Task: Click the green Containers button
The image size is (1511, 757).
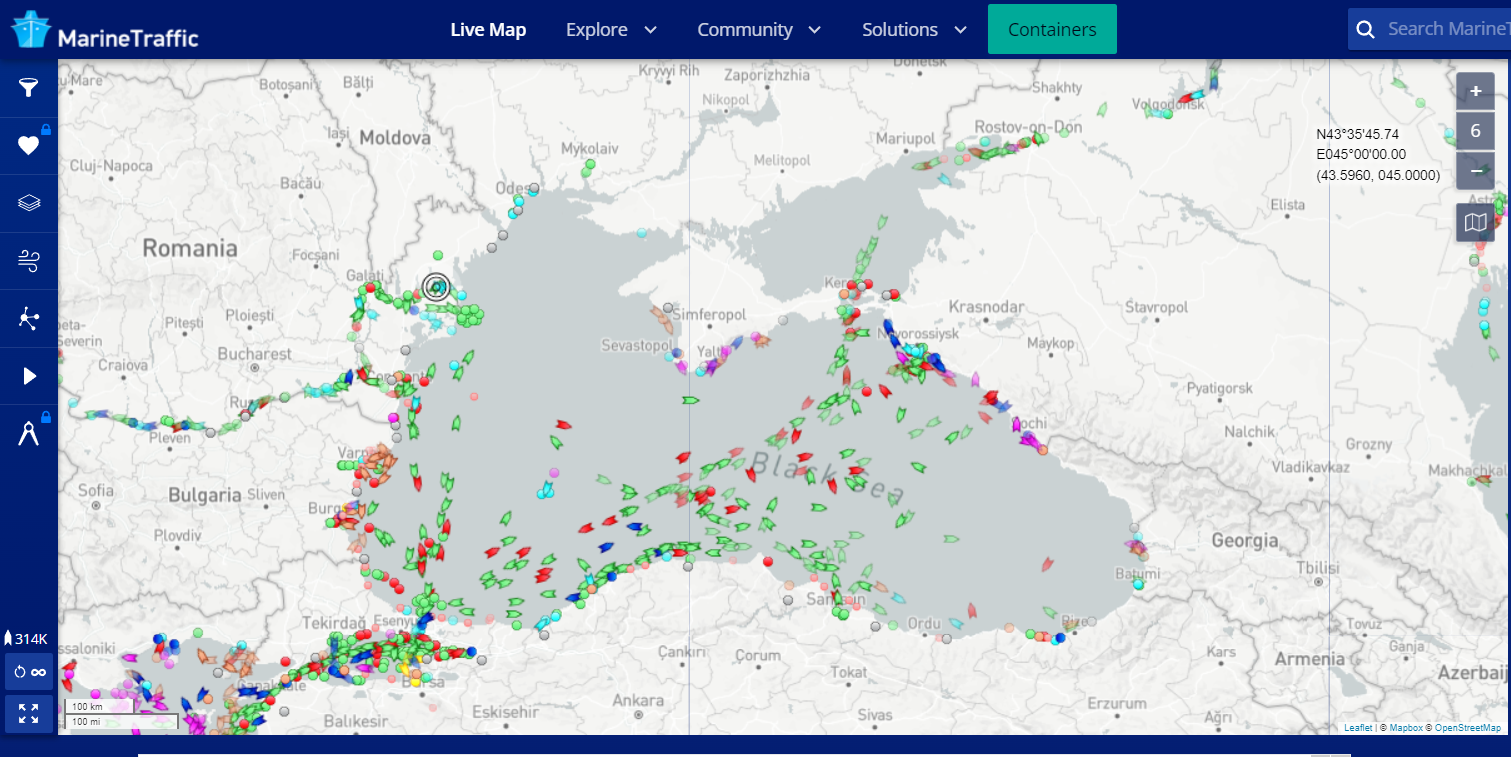Action: click(x=1051, y=29)
